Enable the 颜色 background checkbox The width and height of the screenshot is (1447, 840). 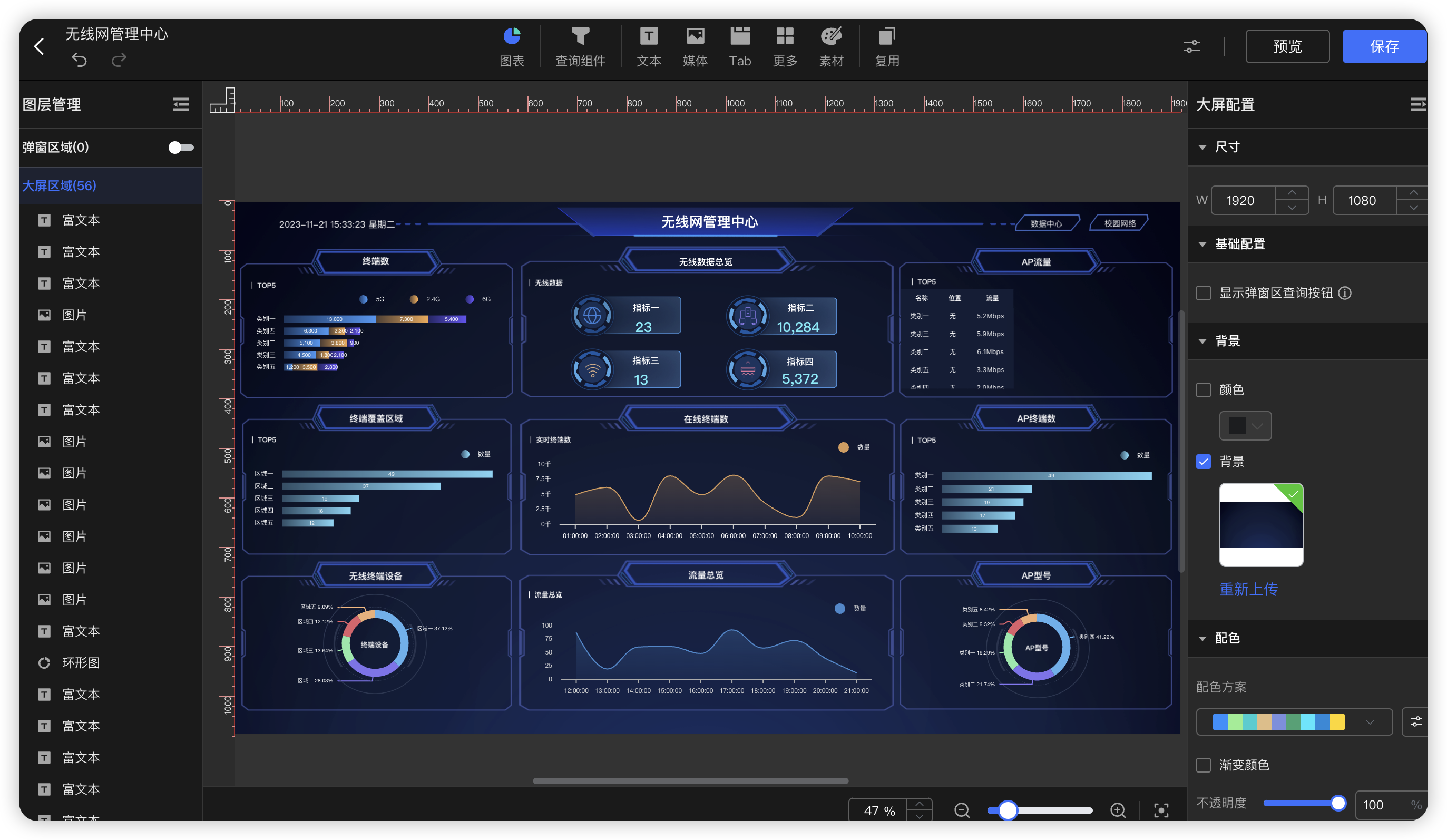(x=1204, y=389)
